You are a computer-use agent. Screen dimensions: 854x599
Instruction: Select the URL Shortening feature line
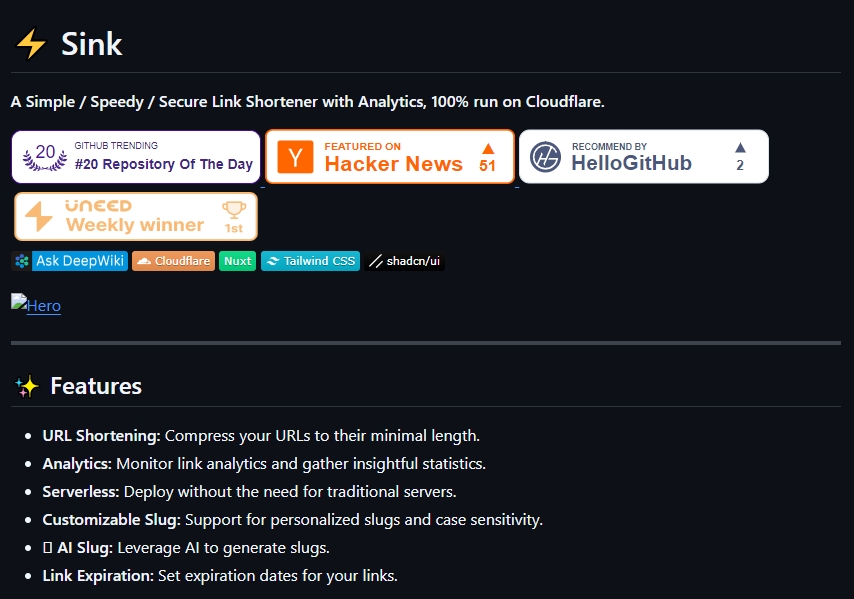tap(261, 436)
